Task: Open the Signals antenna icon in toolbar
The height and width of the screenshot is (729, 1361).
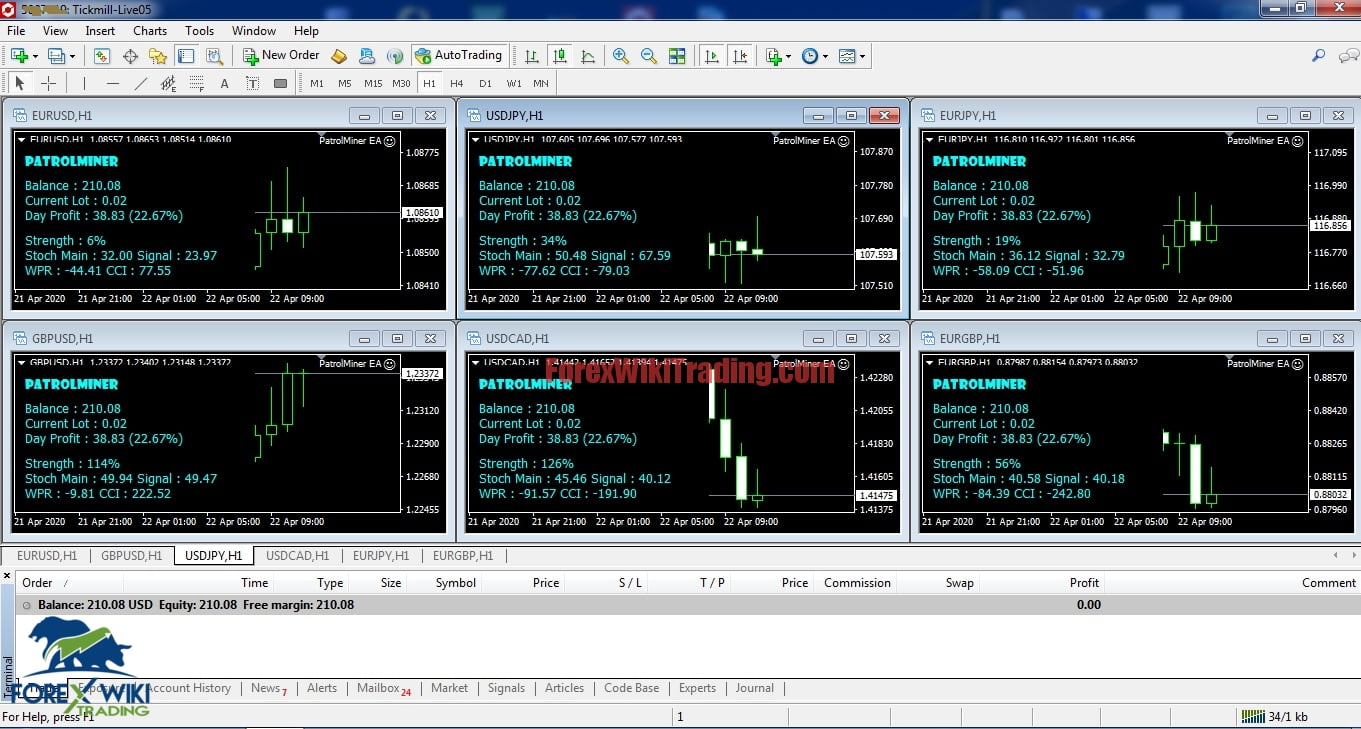Action: (395, 56)
